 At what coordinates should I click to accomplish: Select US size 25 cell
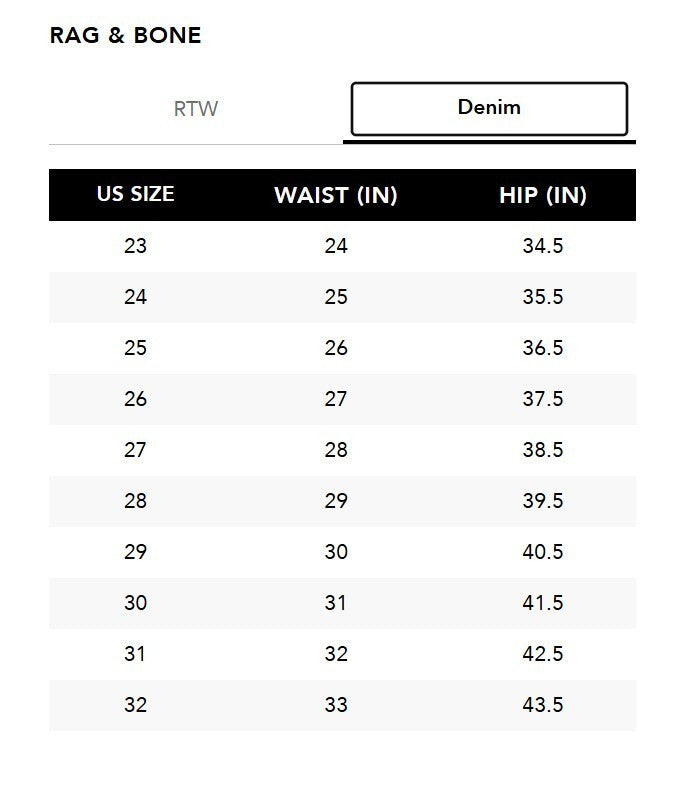[135, 348]
